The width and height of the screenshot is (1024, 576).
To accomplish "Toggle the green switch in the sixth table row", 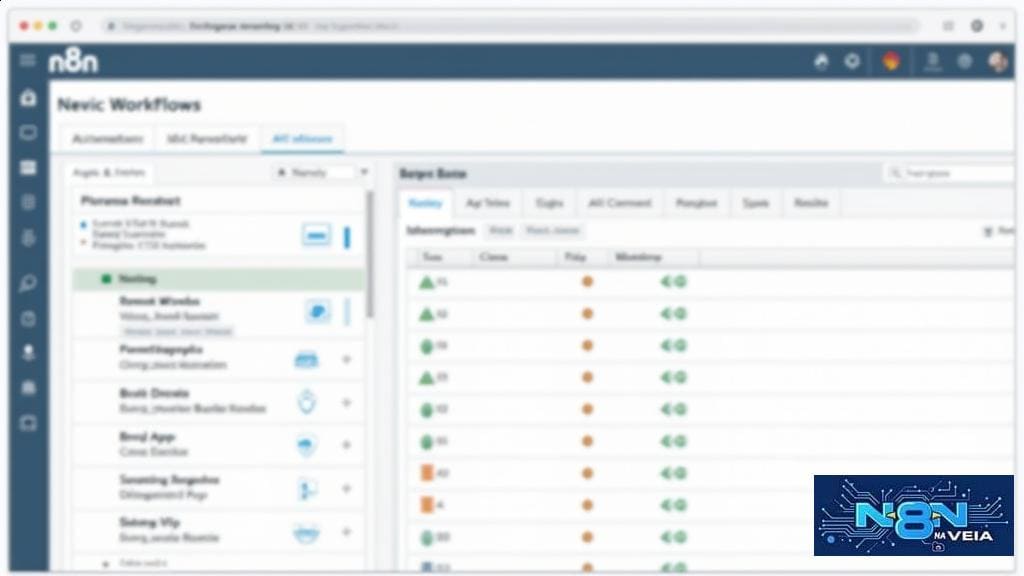I will click(x=674, y=441).
